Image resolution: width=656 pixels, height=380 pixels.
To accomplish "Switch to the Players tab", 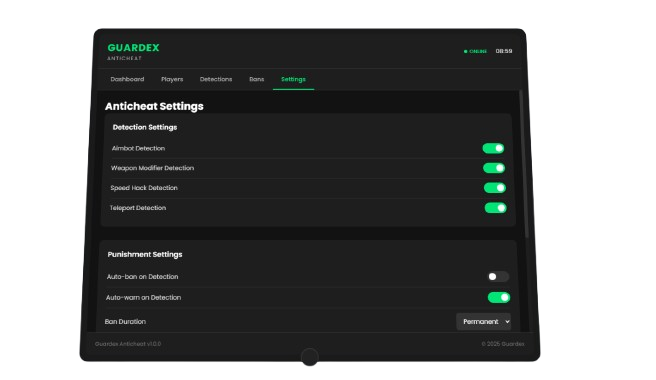I will [x=172, y=79].
